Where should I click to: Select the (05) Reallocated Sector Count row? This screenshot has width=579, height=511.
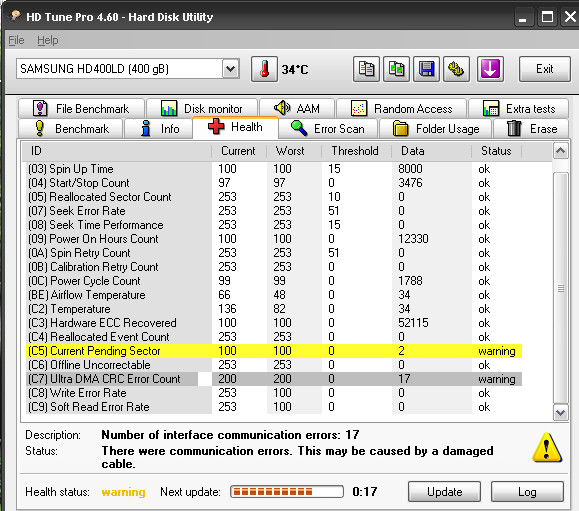pyautogui.click(x=275, y=197)
